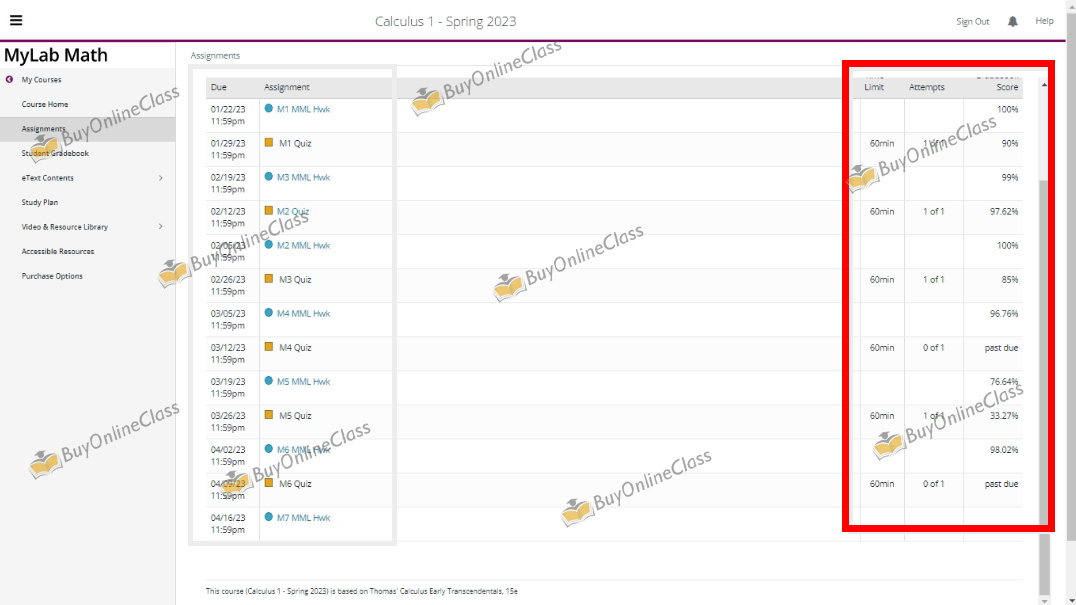Open the Study Plan page
The height and width of the screenshot is (605, 1076).
tap(40, 202)
